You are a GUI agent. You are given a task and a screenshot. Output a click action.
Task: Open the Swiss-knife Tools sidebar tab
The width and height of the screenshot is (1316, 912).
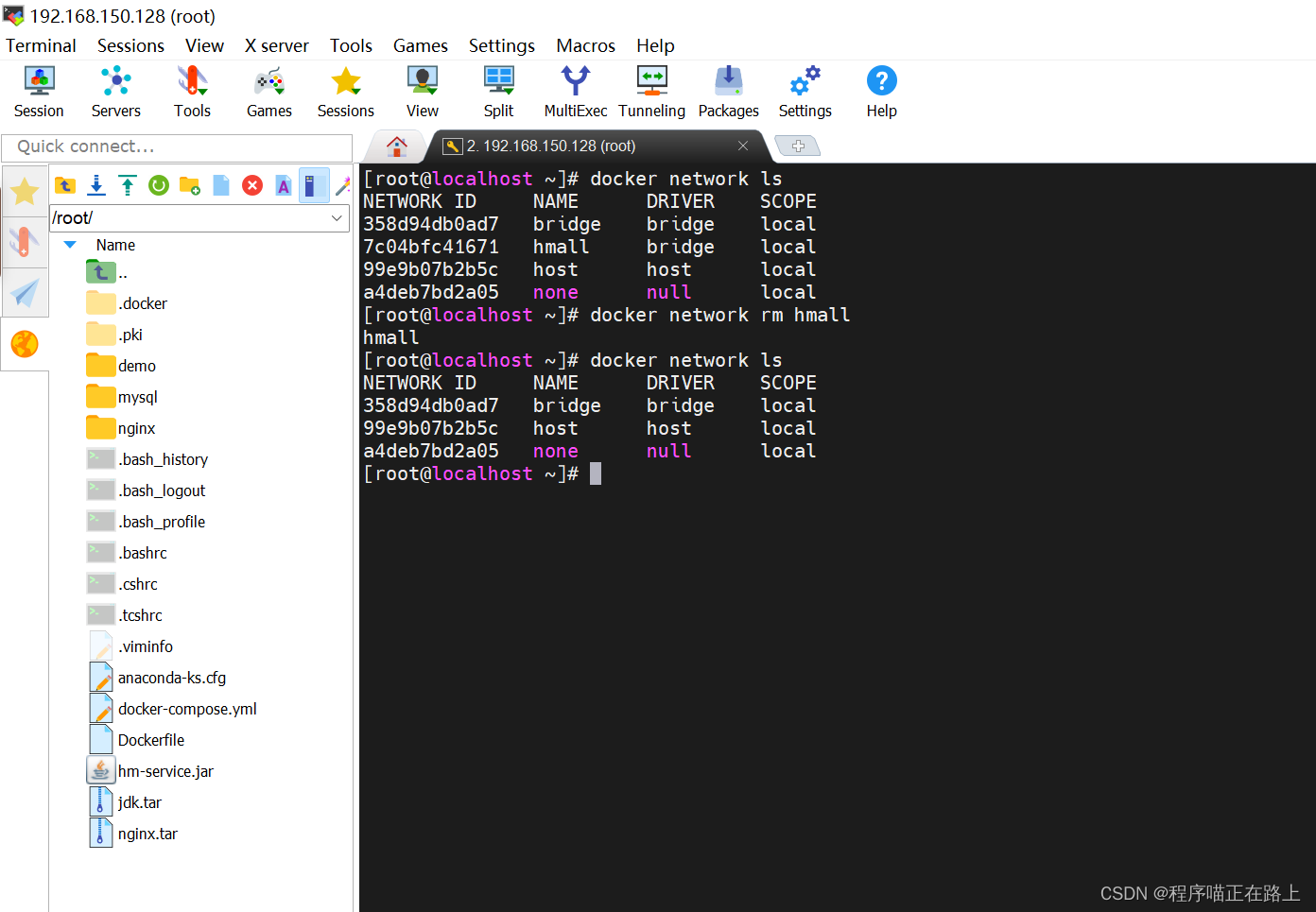(x=25, y=241)
